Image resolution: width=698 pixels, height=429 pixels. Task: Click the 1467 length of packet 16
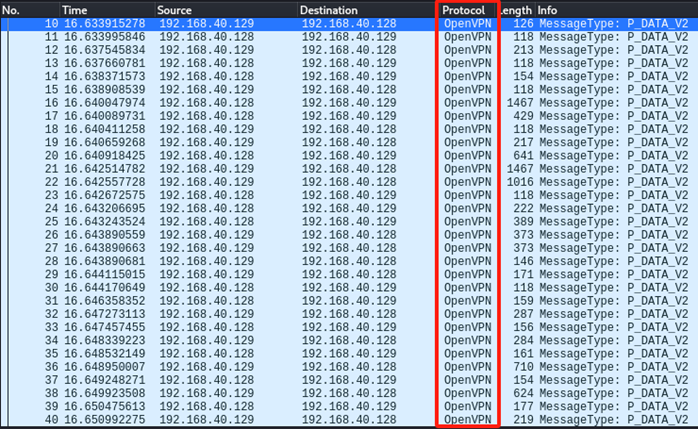520,103
